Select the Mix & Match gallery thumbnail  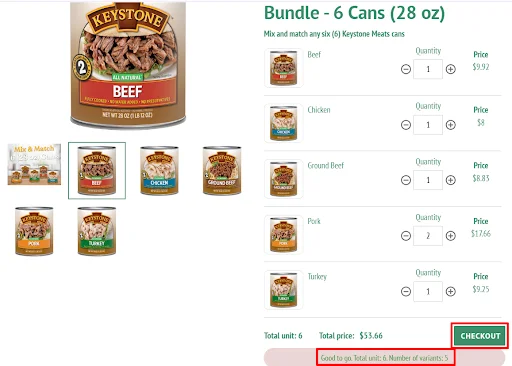click(x=34, y=164)
